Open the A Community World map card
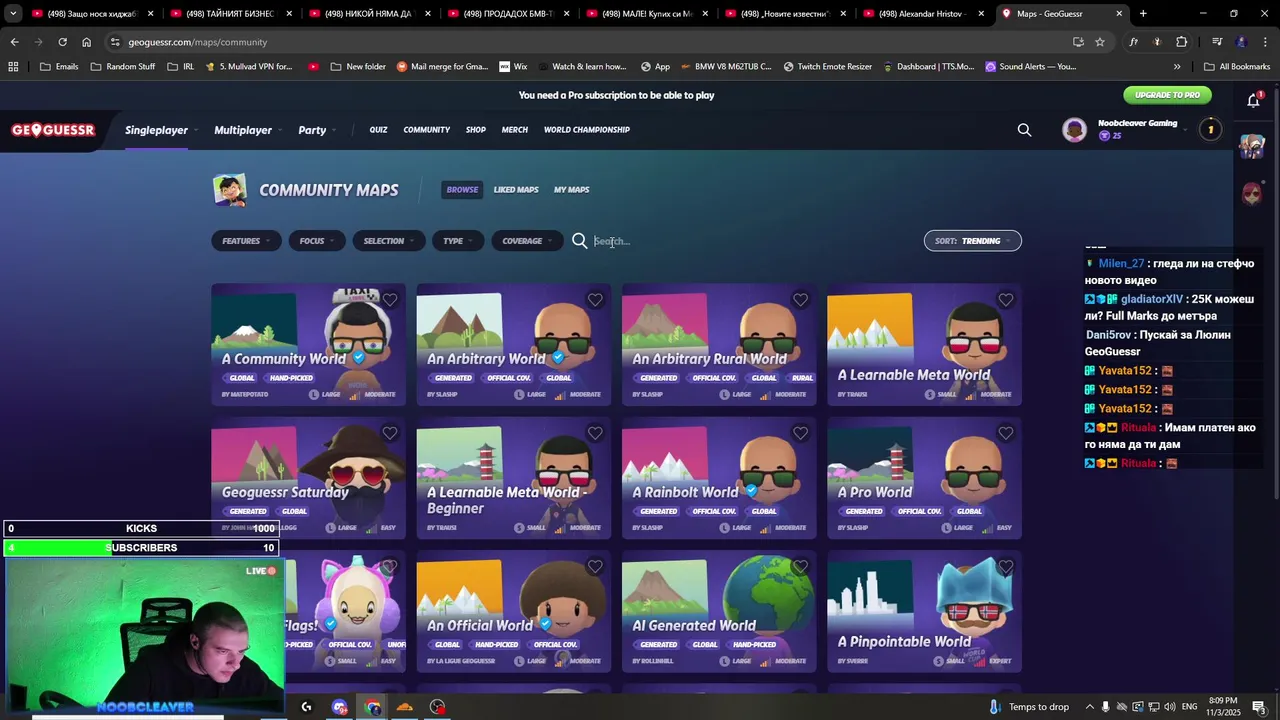Image resolution: width=1280 pixels, height=720 pixels. (x=308, y=344)
